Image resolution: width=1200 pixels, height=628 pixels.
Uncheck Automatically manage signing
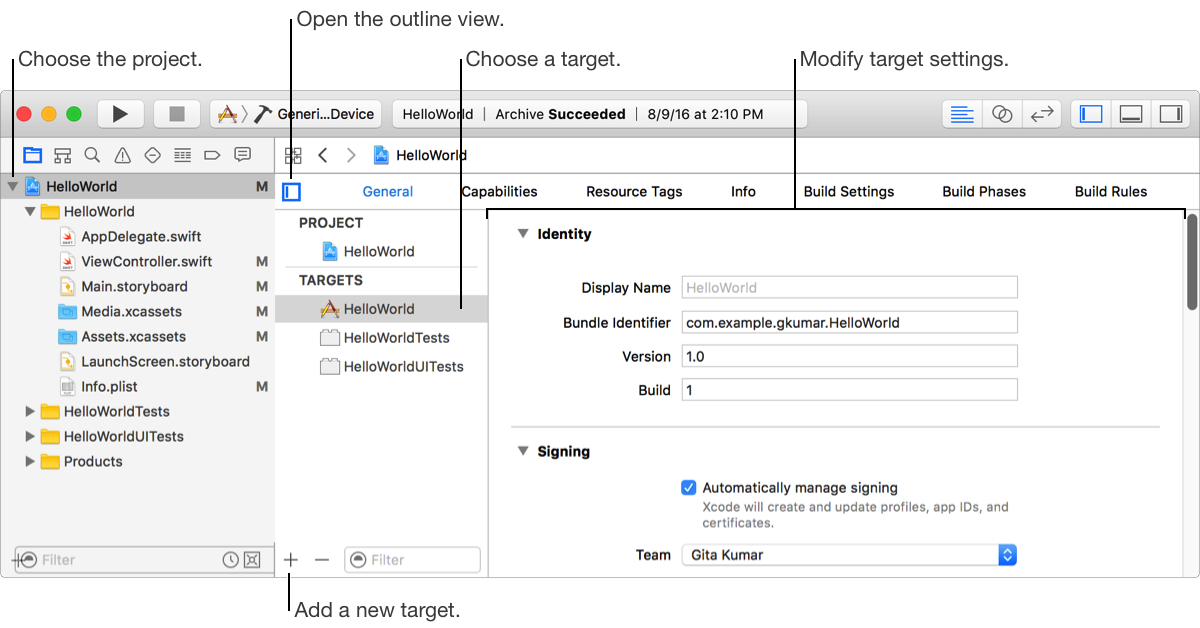(688, 488)
